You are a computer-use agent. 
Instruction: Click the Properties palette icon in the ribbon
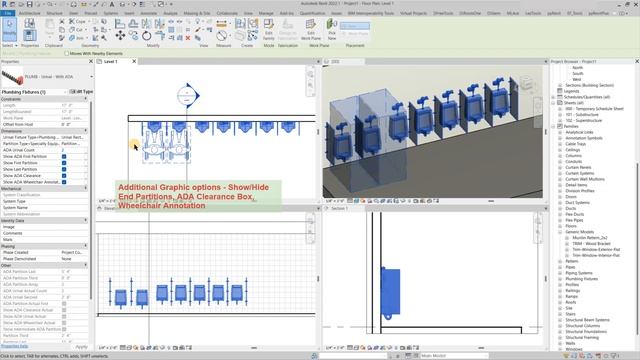(x=29, y=35)
